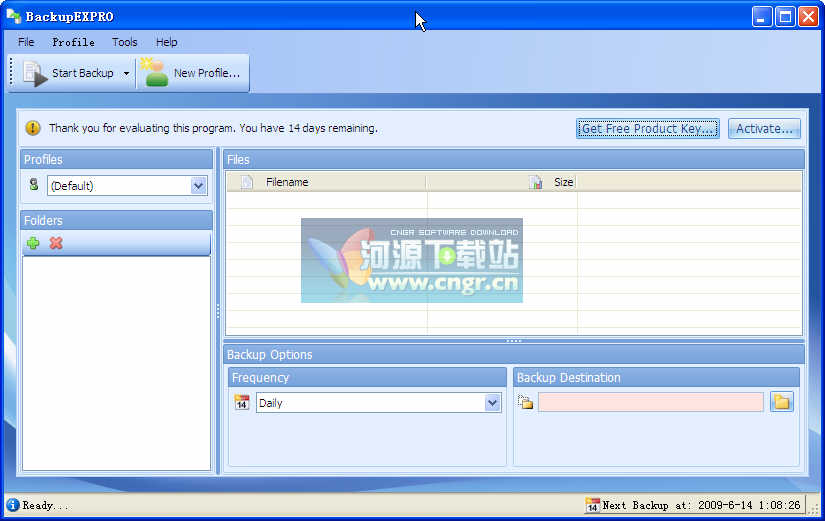Remove folder using the red X icon
Viewport: 825px width, 521px height.
pos(56,243)
